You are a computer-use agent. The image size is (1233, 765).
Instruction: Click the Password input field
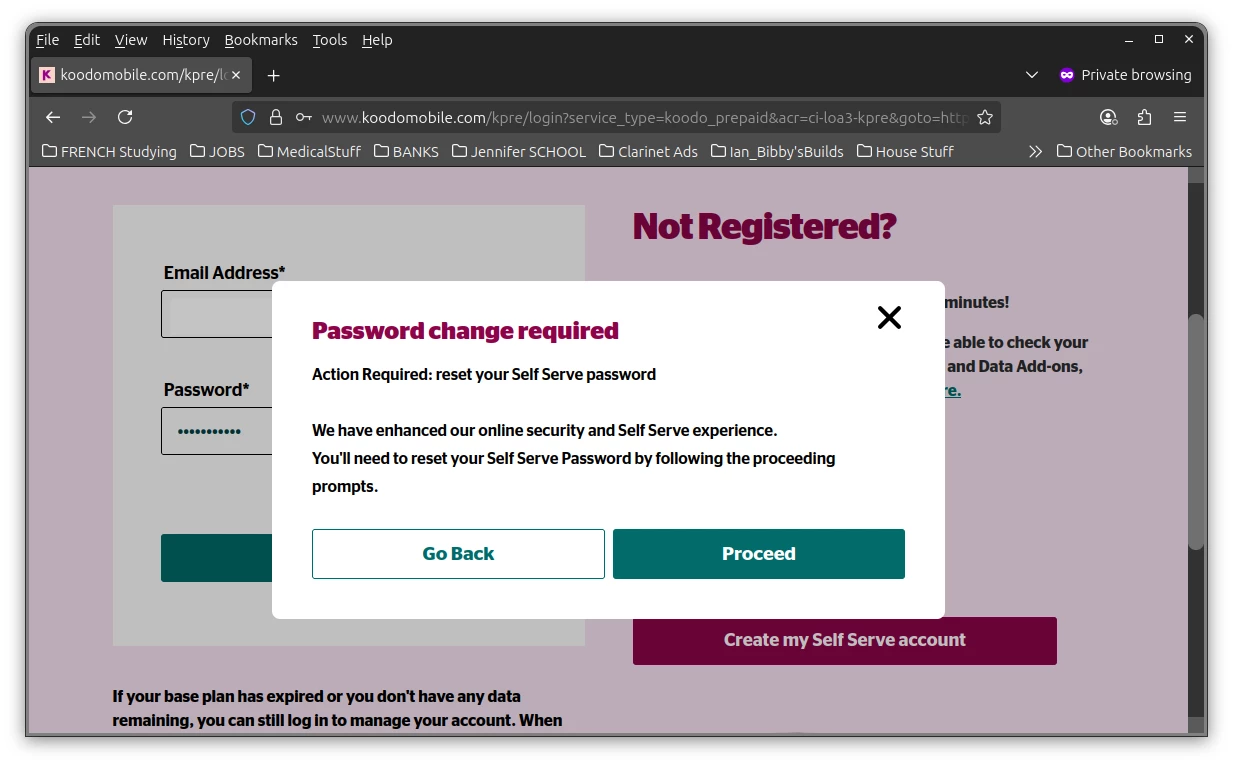click(217, 431)
